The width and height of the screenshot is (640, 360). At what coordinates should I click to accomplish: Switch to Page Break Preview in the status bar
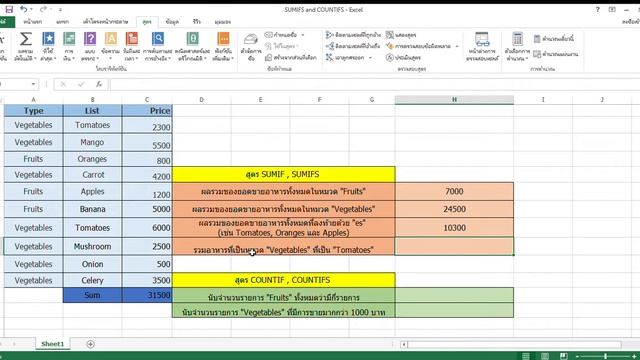564,356
